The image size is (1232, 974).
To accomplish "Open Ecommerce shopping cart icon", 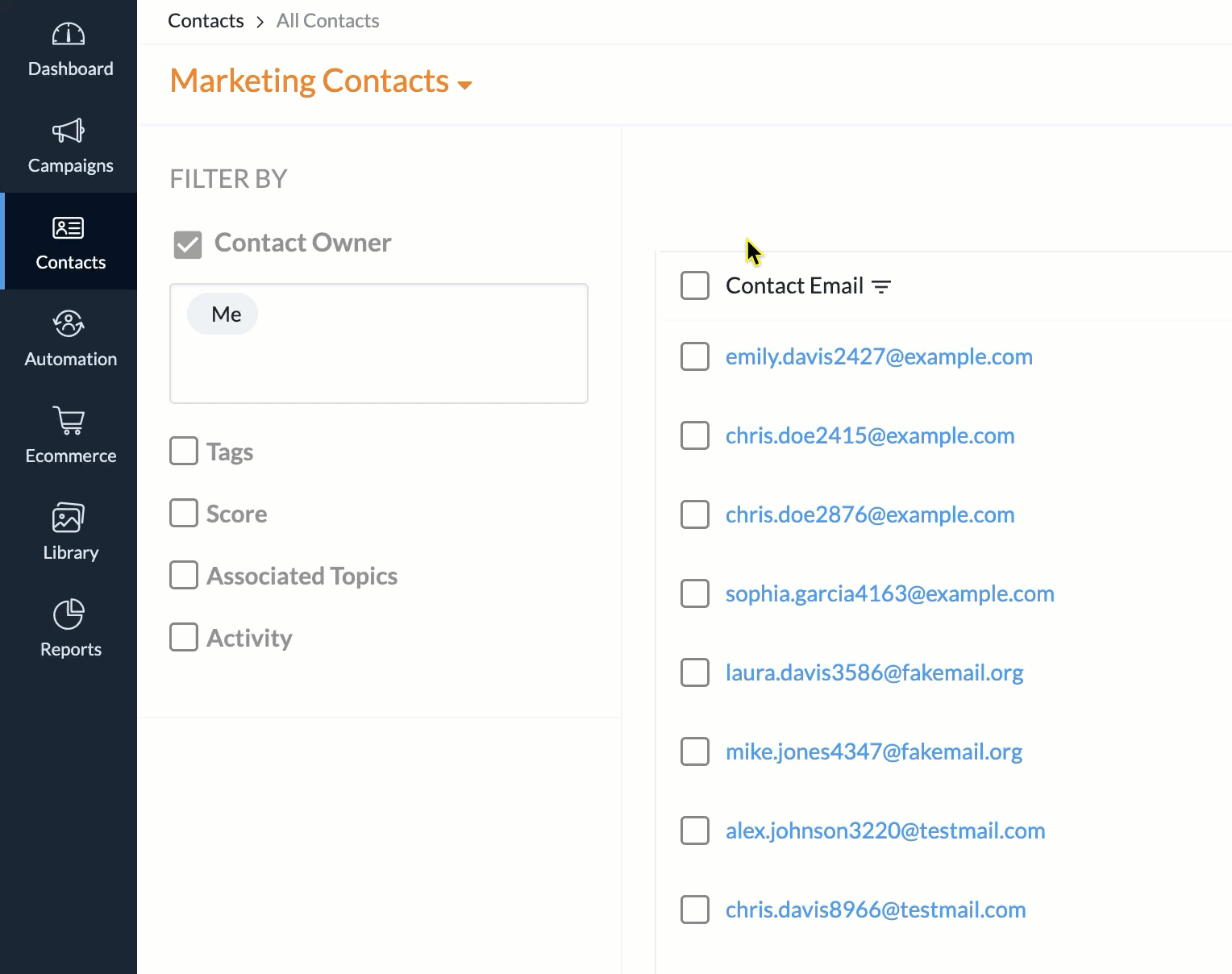I will click(69, 421).
